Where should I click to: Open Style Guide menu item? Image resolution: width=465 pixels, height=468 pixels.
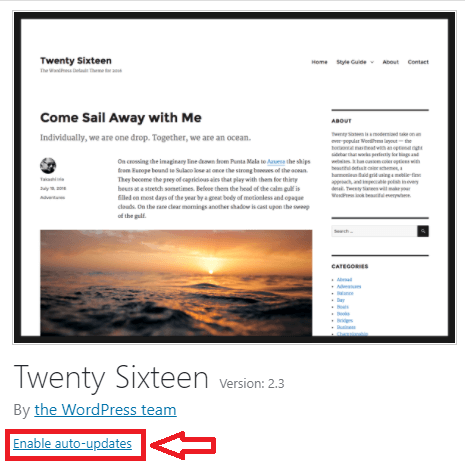click(x=351, y=62)
